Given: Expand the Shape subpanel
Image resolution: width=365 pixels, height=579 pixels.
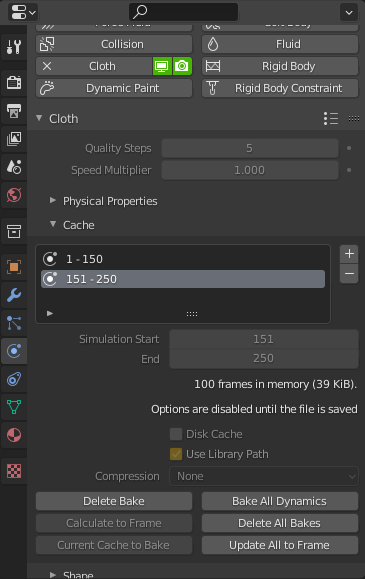Looking at the screenshot, I should click(53, 575).
